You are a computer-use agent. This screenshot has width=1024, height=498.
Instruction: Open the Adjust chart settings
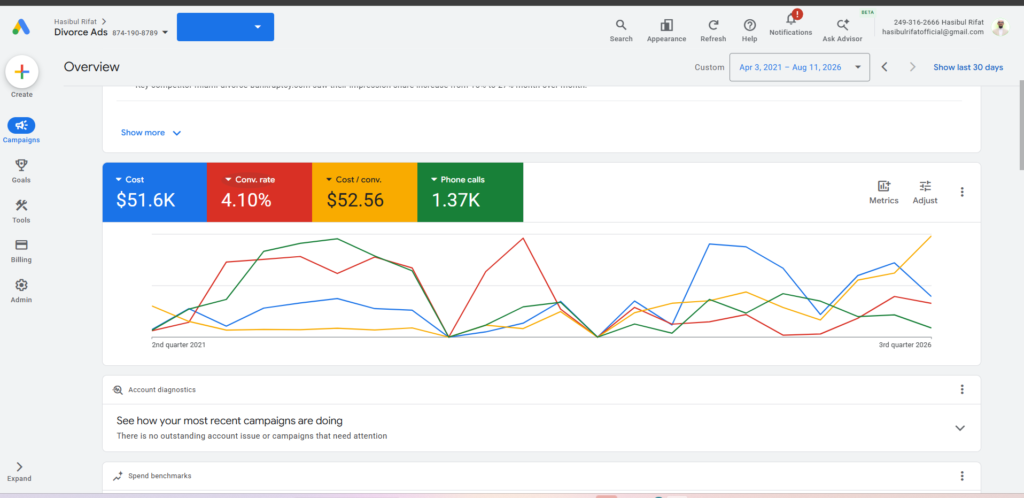[925, 192]
